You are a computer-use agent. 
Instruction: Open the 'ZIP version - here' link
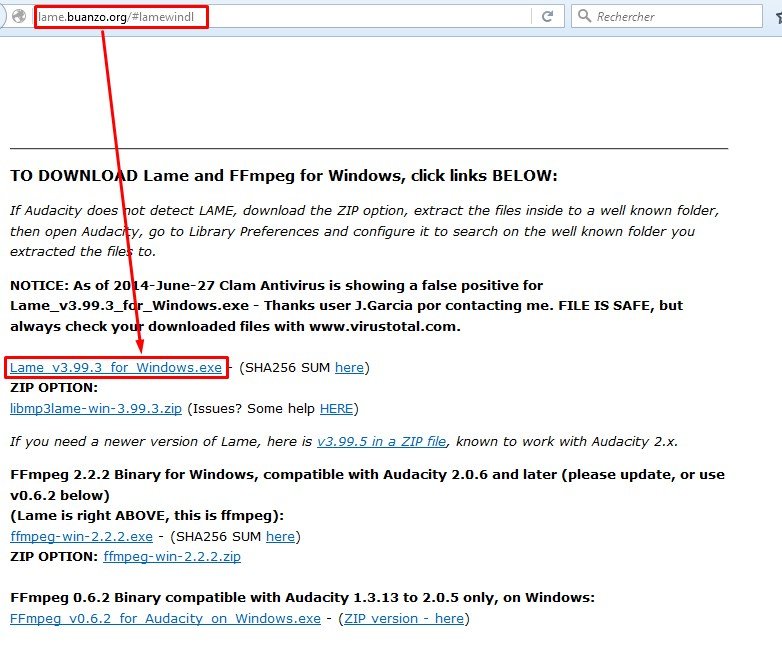click(x=404, y=618)
